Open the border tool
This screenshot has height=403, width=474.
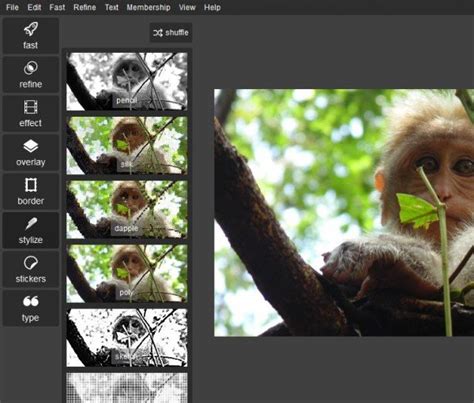click(31, 192)
